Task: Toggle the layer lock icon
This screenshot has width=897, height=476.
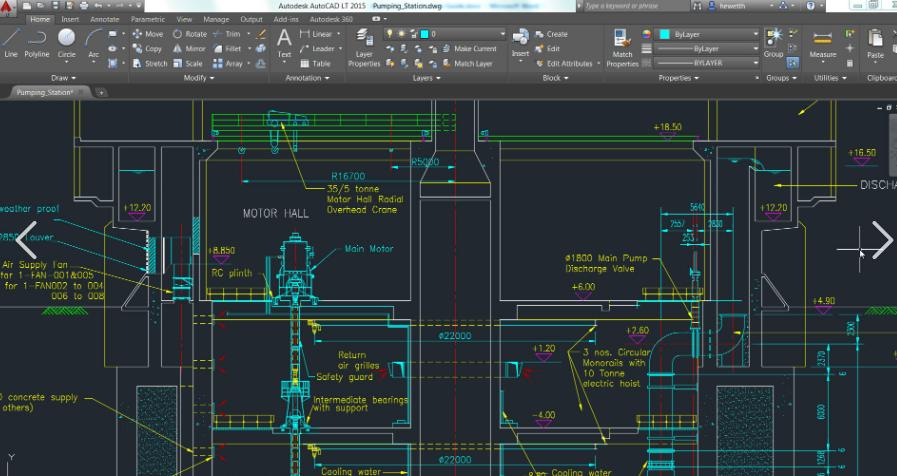Action: tap(412, 34)
